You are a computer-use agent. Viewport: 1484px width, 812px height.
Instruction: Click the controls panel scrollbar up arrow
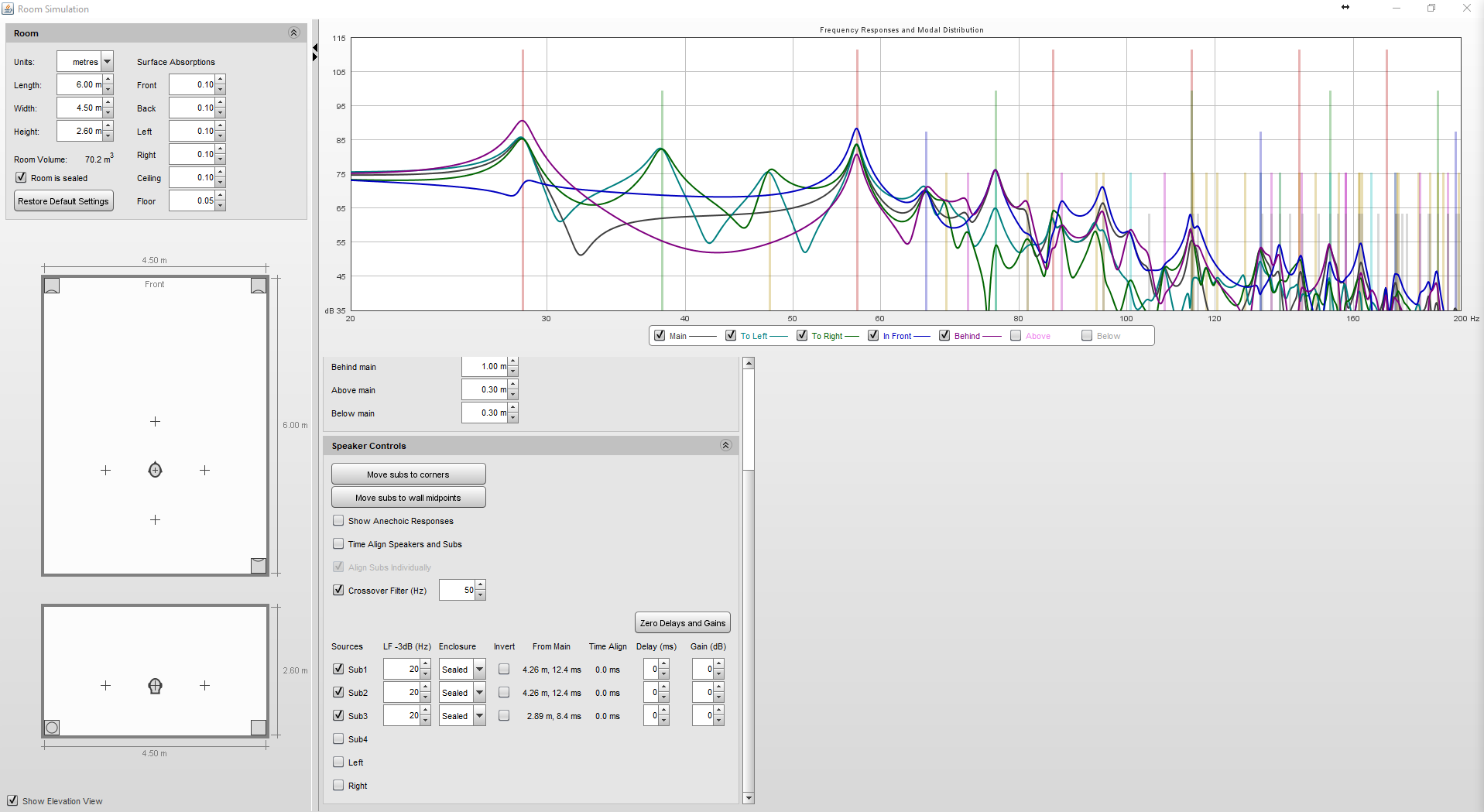coord(748,363)
